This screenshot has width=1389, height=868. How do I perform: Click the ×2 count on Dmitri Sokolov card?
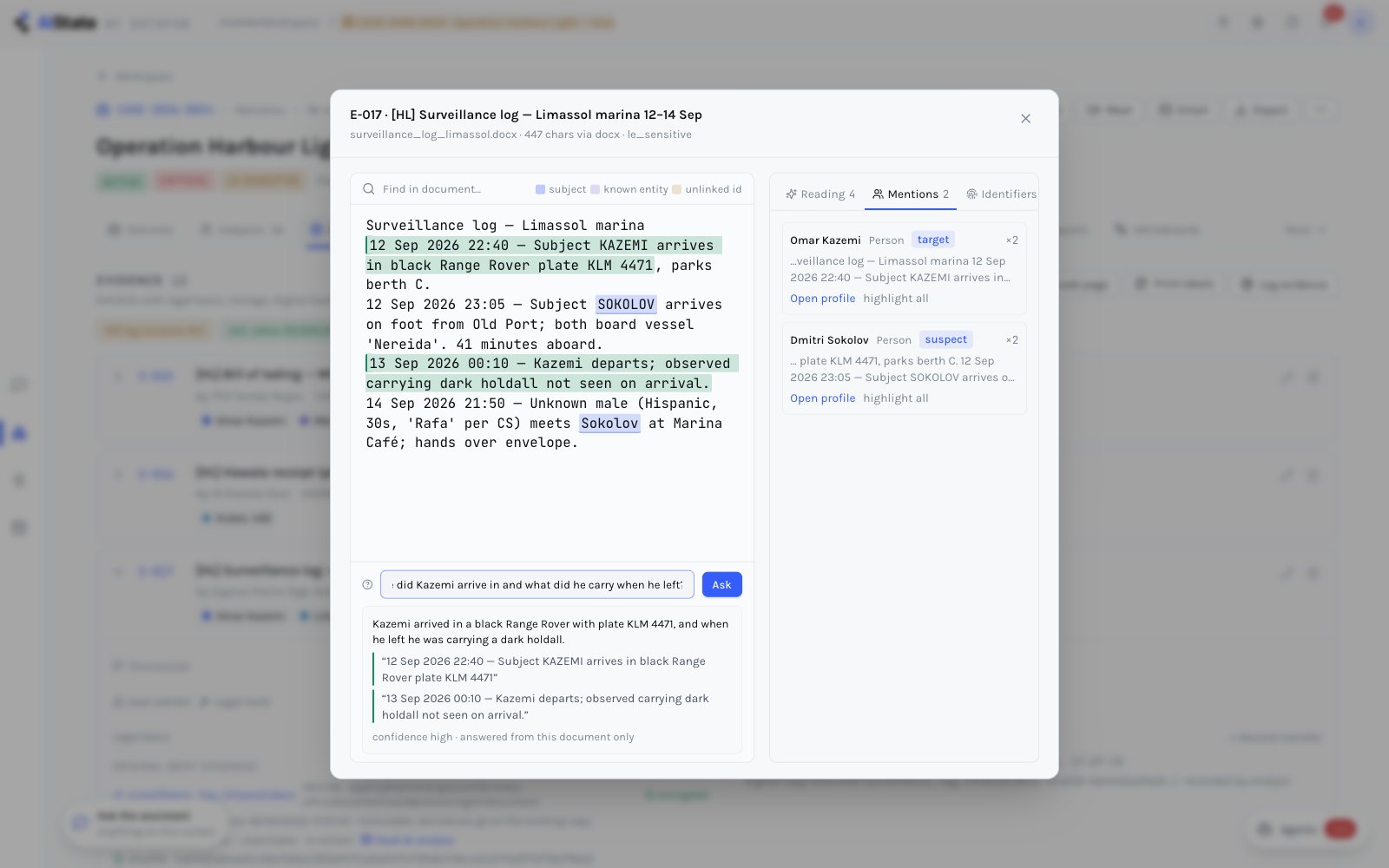tap(1012, 340)
